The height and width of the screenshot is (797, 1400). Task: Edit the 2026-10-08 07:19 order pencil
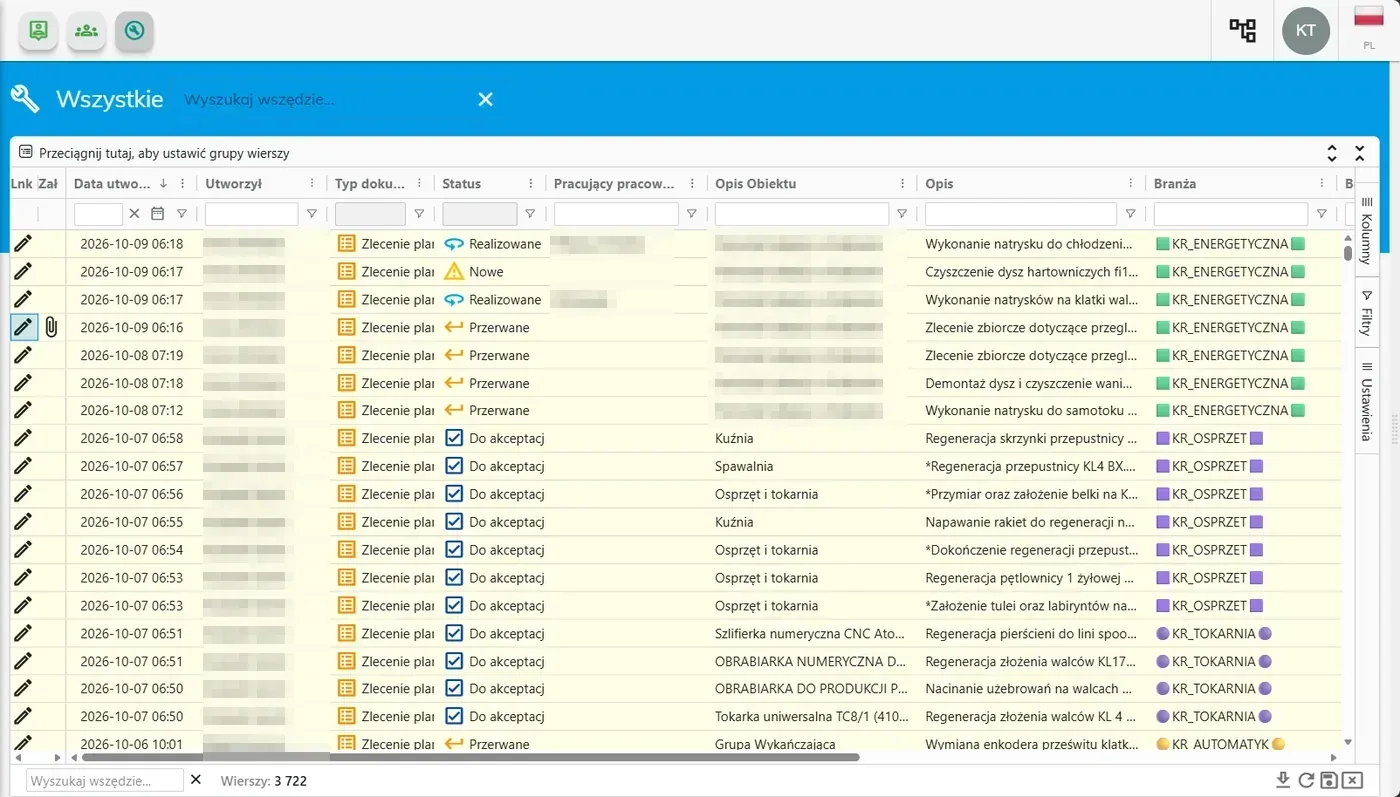point(23,355)
